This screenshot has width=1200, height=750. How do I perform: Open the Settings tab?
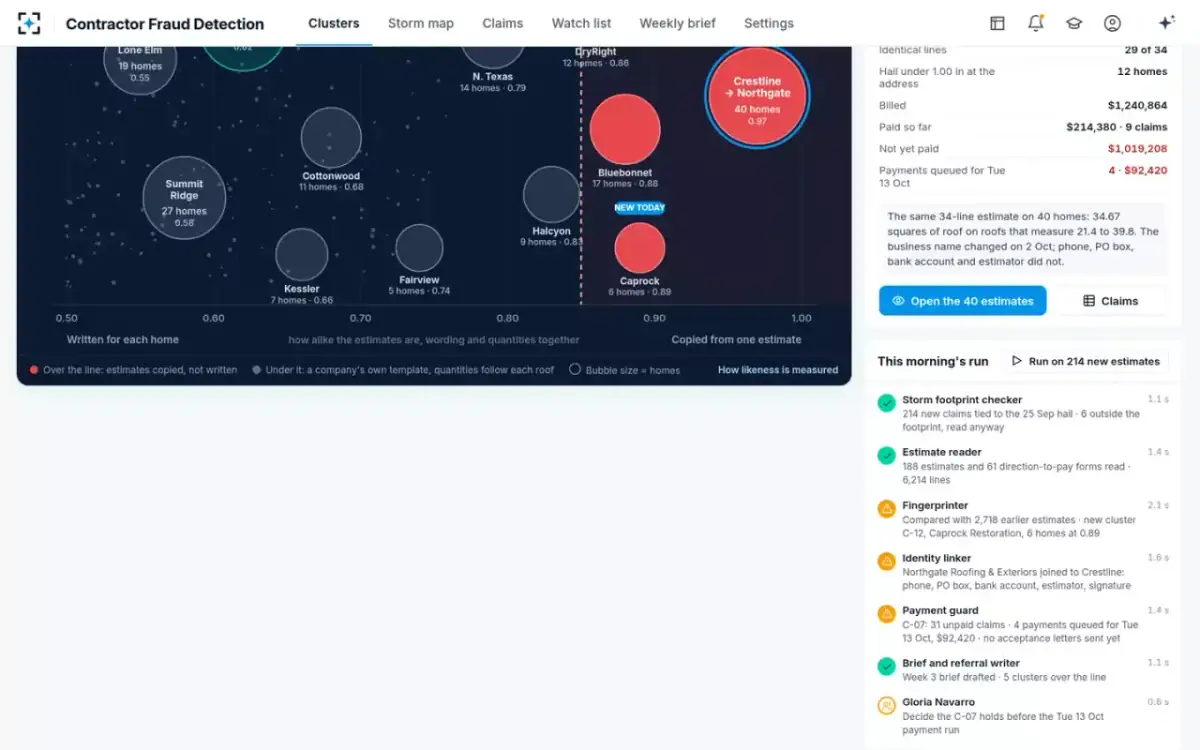pyautogui.click(x=769, y=23)
